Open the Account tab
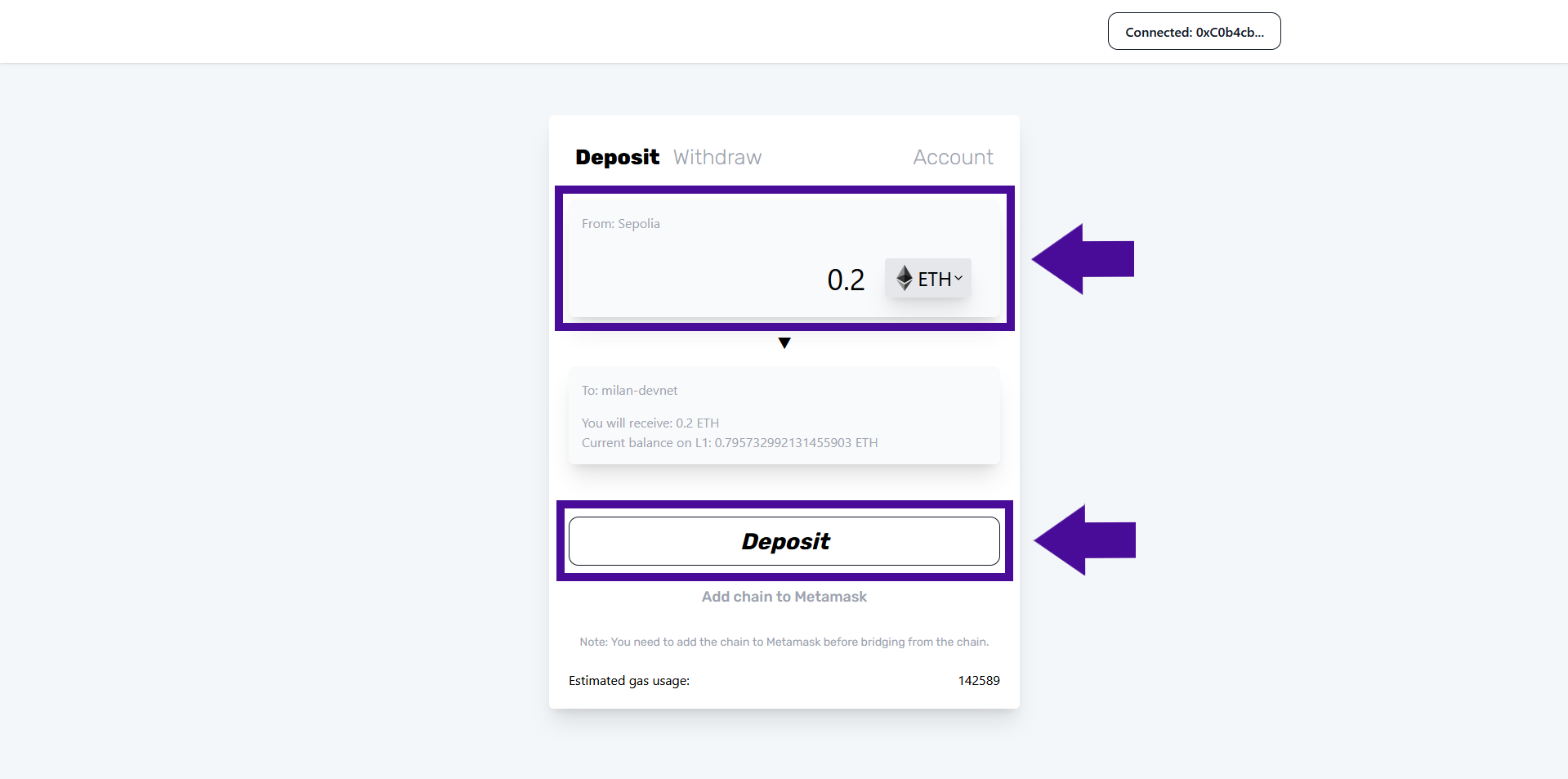This screenshot has width=1568, height=779. pyautogui.click(x=953, y=157)
